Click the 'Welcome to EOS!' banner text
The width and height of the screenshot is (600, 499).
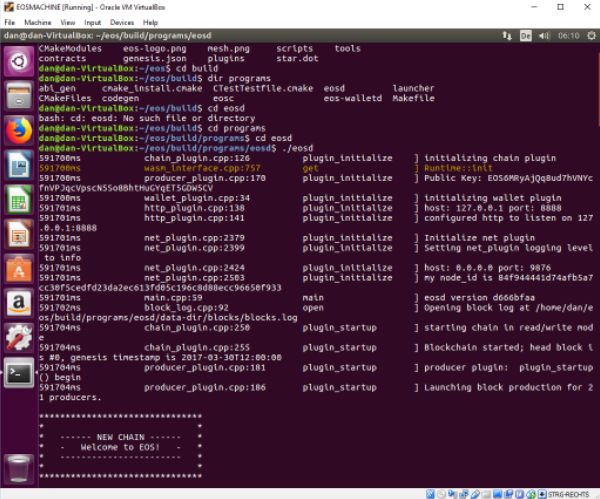tap(120, 447)
